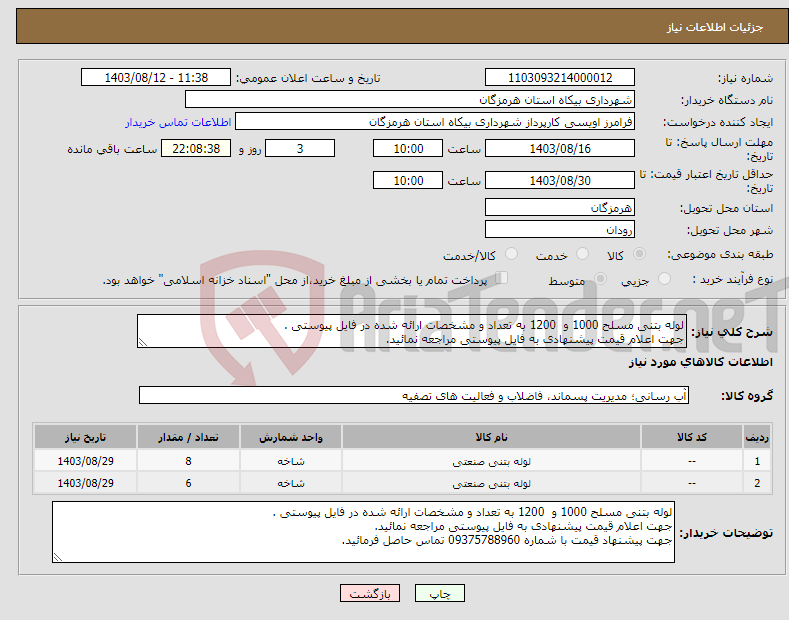This screenshot has height=620, width=789.
Task: Click the response deadline date 1403/08/16
Action: 560,148
